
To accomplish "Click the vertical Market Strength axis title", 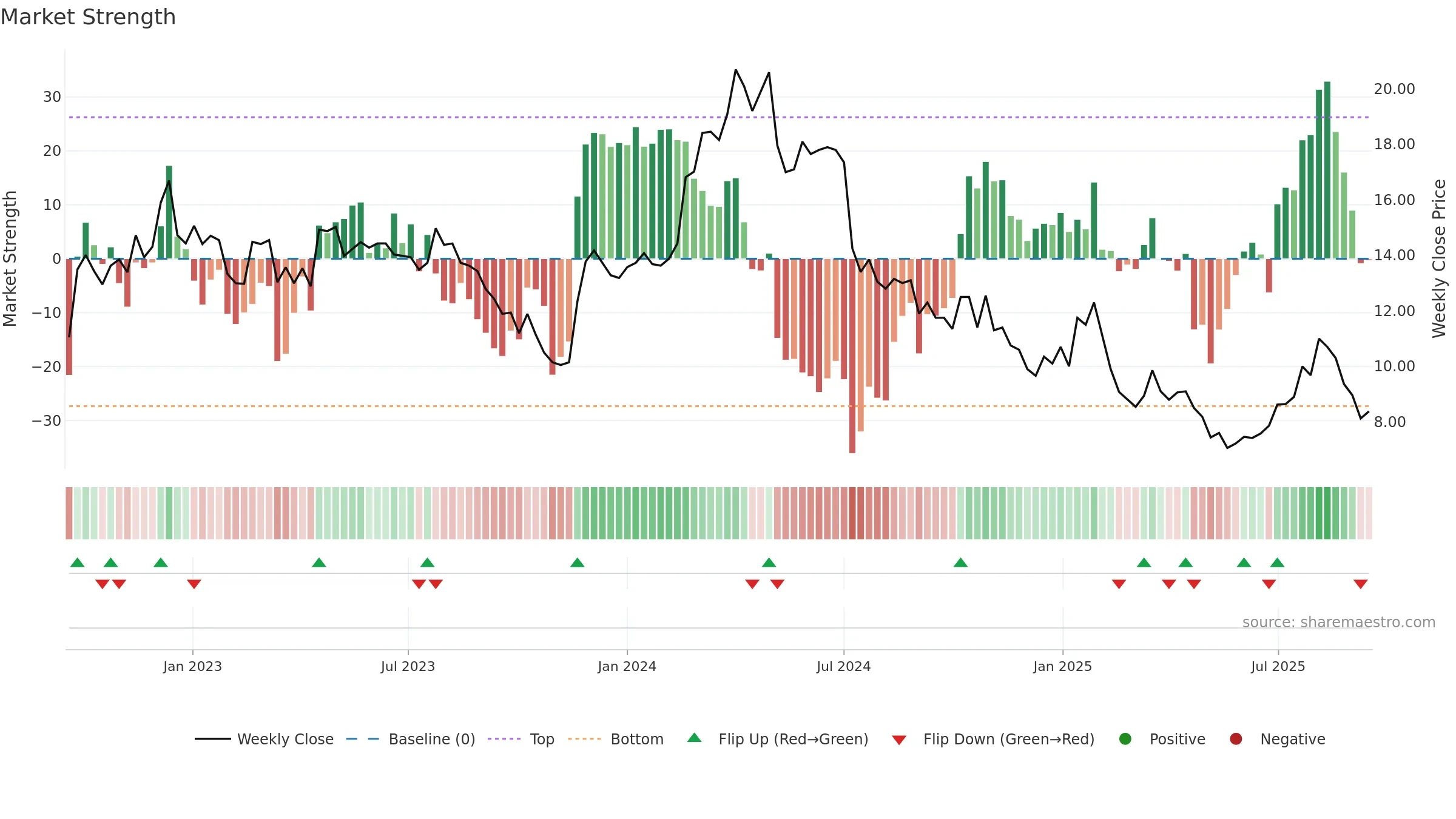I will pos(10,258).
